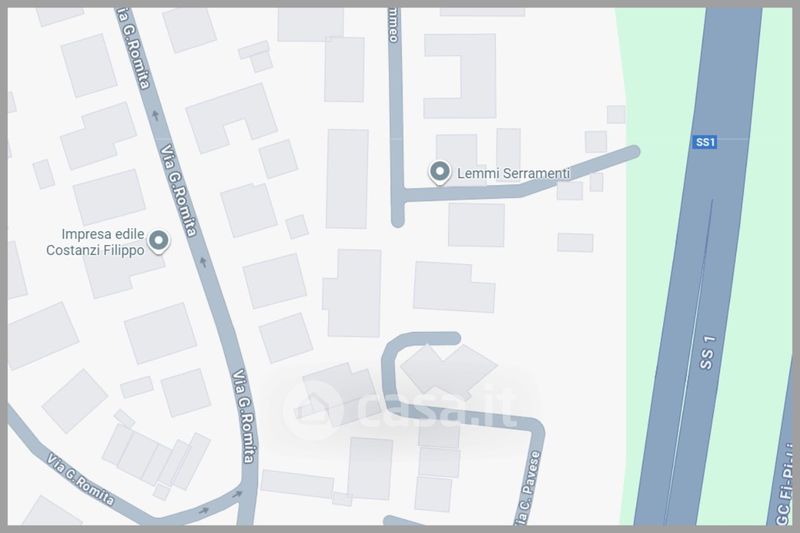
Task: Click the northernmost one-way arrow on Via G.Romita
Action: coord(156,115)
